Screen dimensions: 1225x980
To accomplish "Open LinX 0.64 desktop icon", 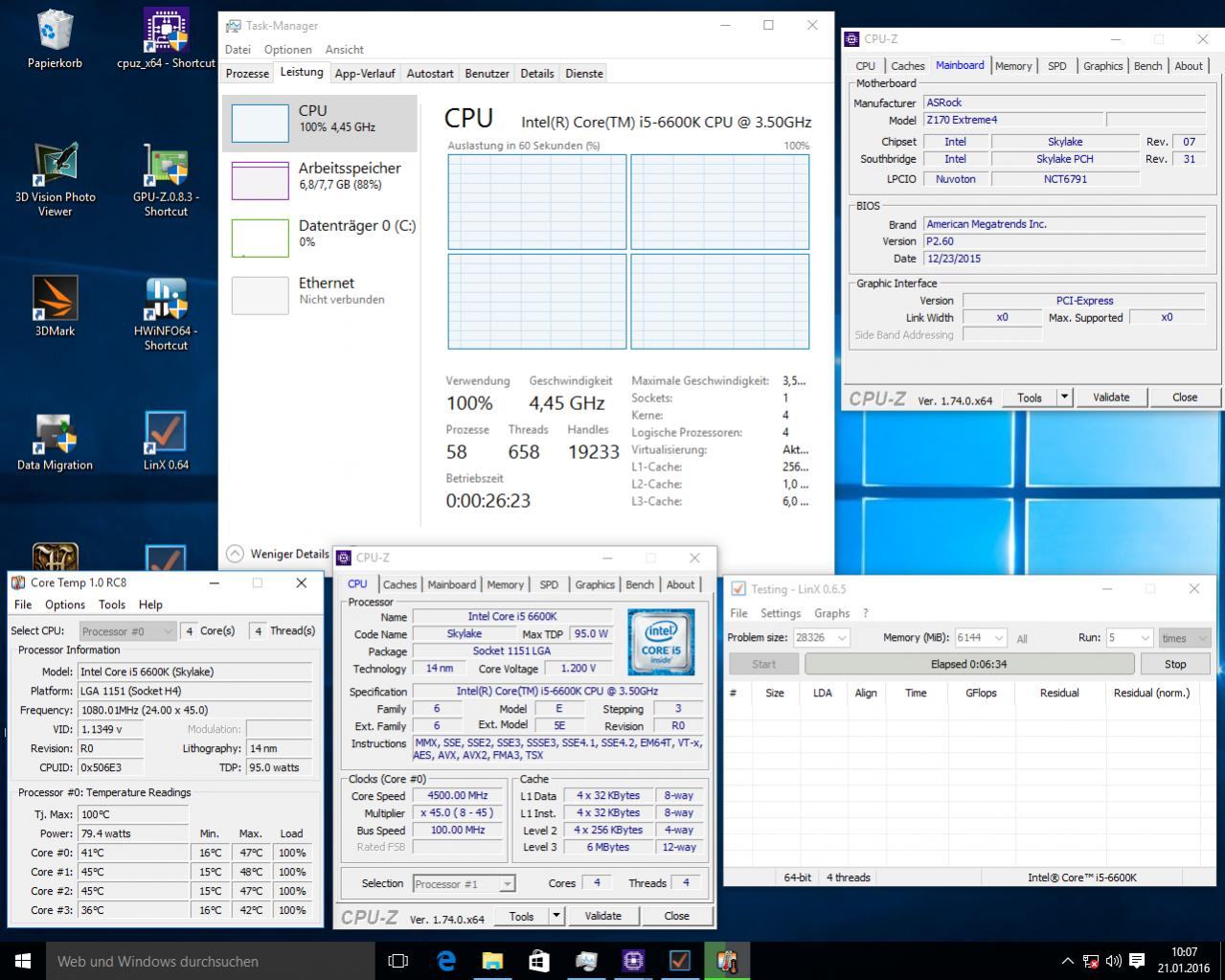I will (166, 442).
